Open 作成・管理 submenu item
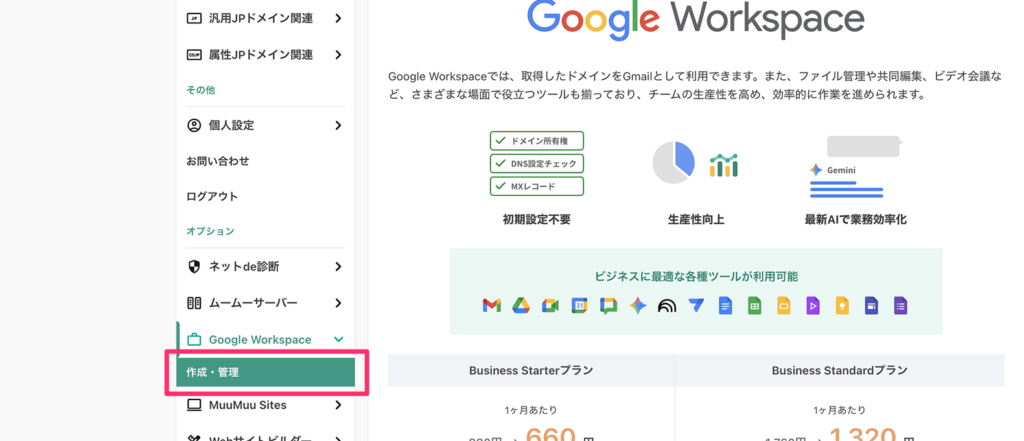 pos(266,372)
